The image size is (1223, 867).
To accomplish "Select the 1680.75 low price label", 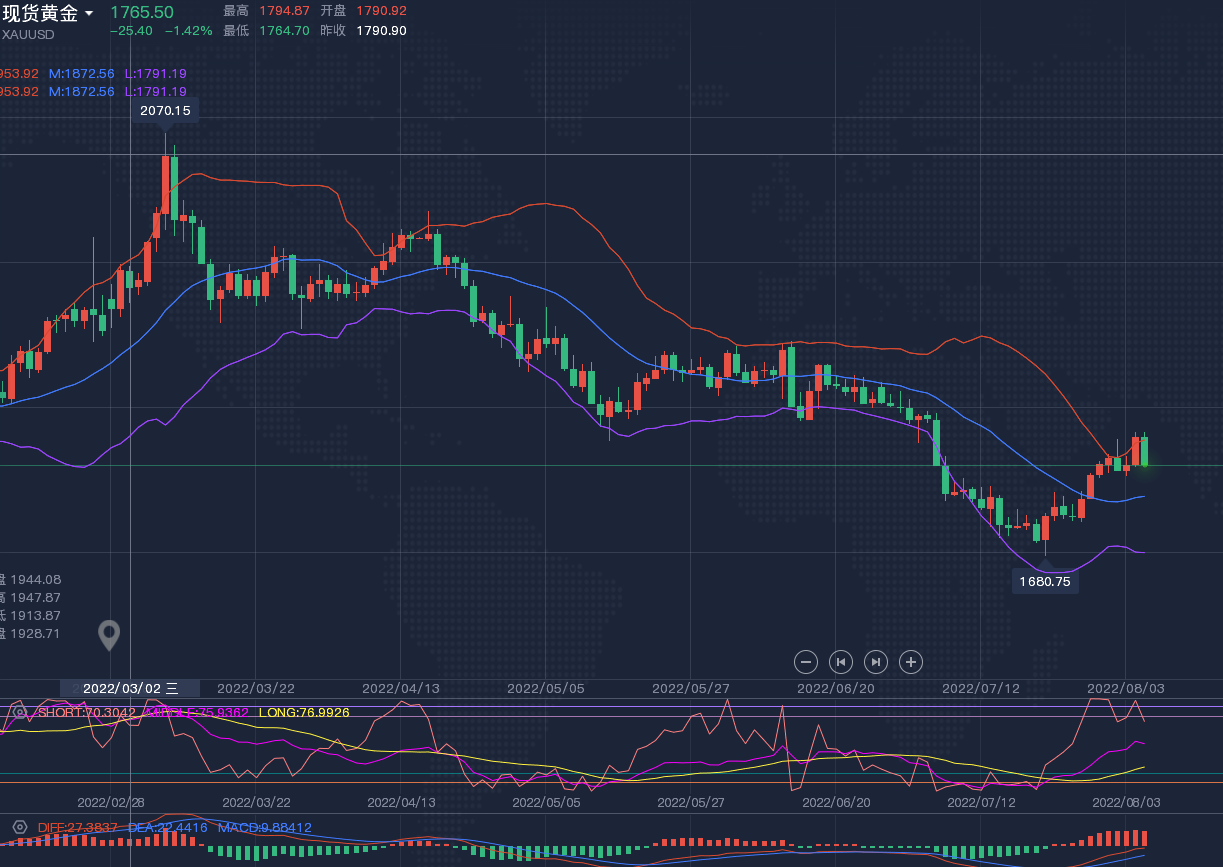I will tap(1045, 581).
